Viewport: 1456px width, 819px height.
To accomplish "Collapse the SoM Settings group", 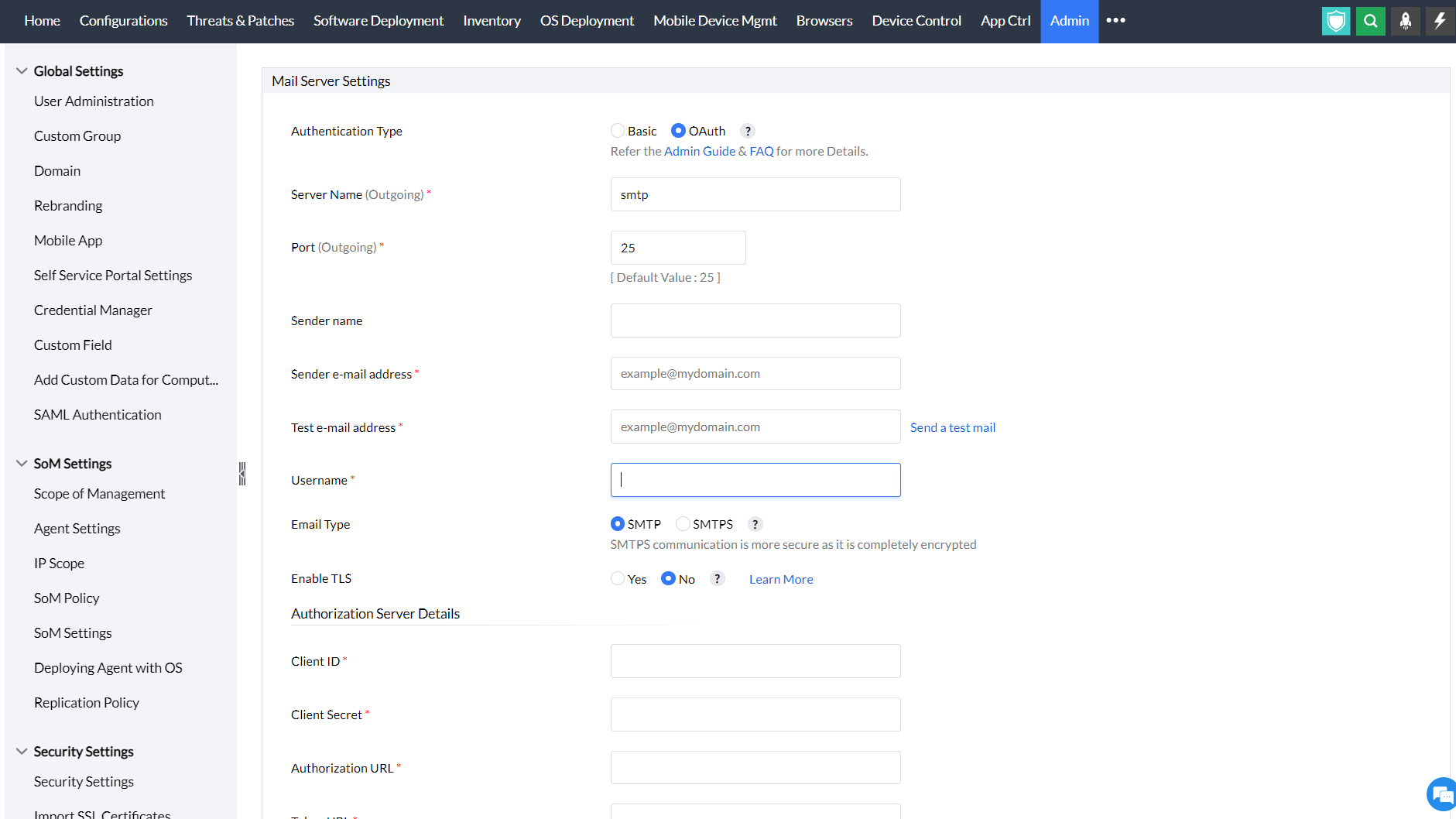I will coord(22,464).
